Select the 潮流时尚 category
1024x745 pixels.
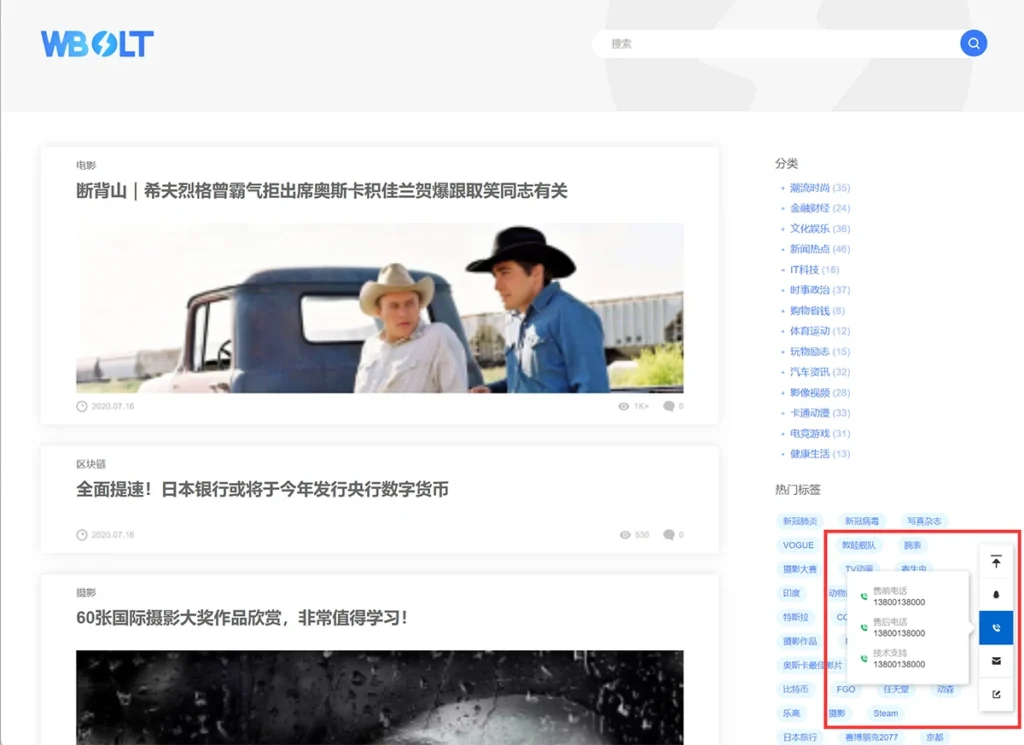(809, 188)
